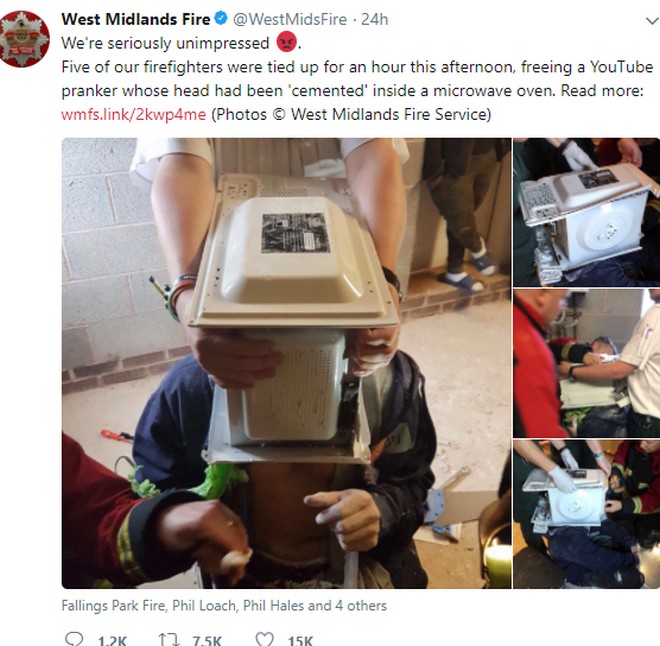The height and width of the screenshot is (646, 660).
Task: Click the angry face emoji
Action: (286, 42)
